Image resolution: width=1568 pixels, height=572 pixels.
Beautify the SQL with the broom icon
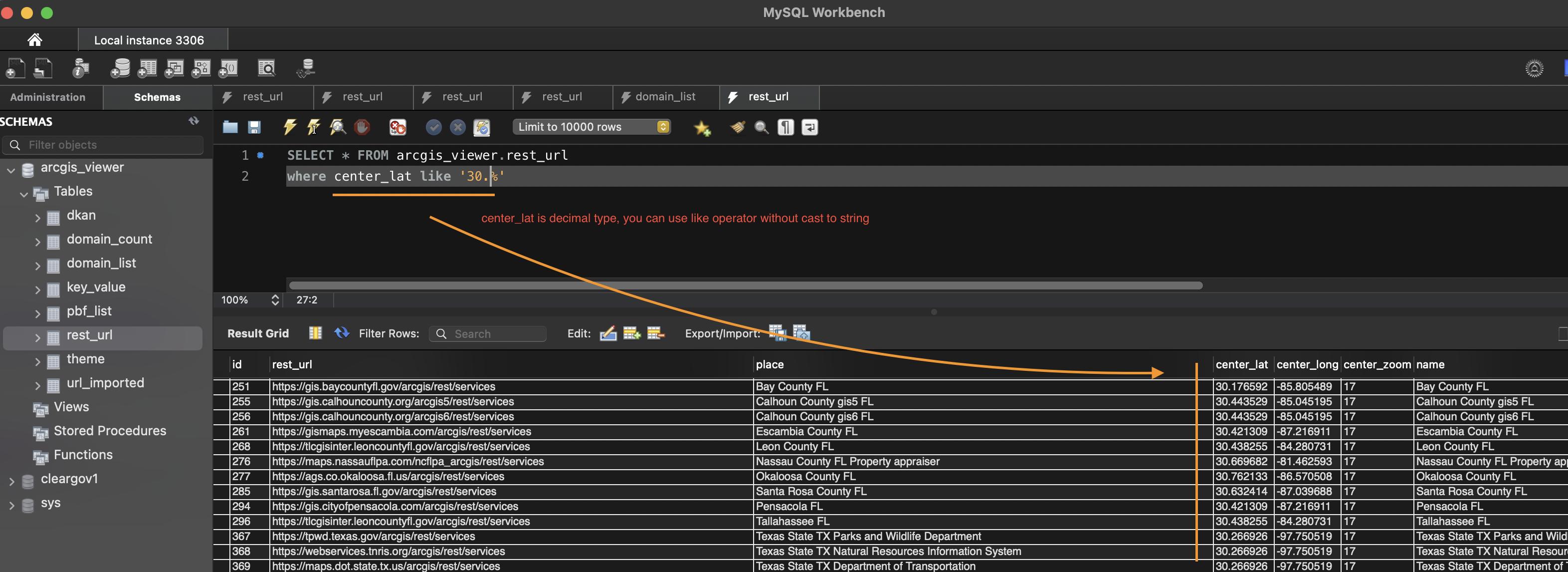pyautogui.click(x=737, y=127)
